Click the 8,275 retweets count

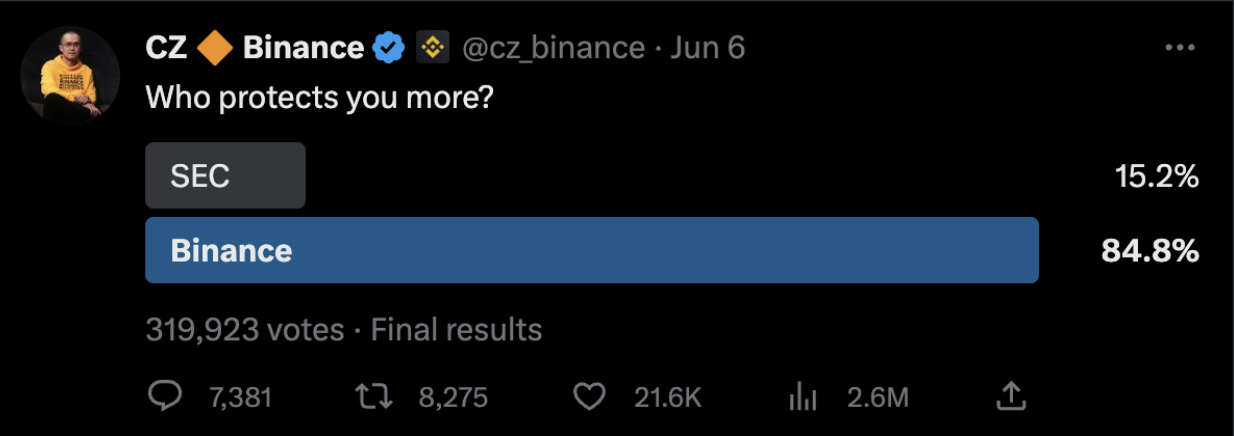453,398
